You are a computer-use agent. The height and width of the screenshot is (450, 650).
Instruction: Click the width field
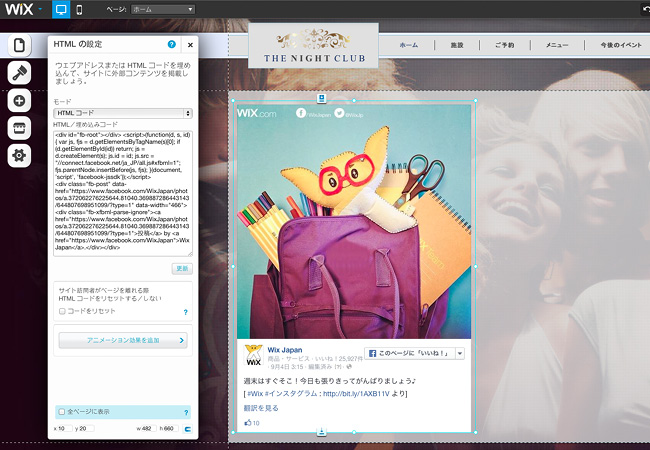149,428
